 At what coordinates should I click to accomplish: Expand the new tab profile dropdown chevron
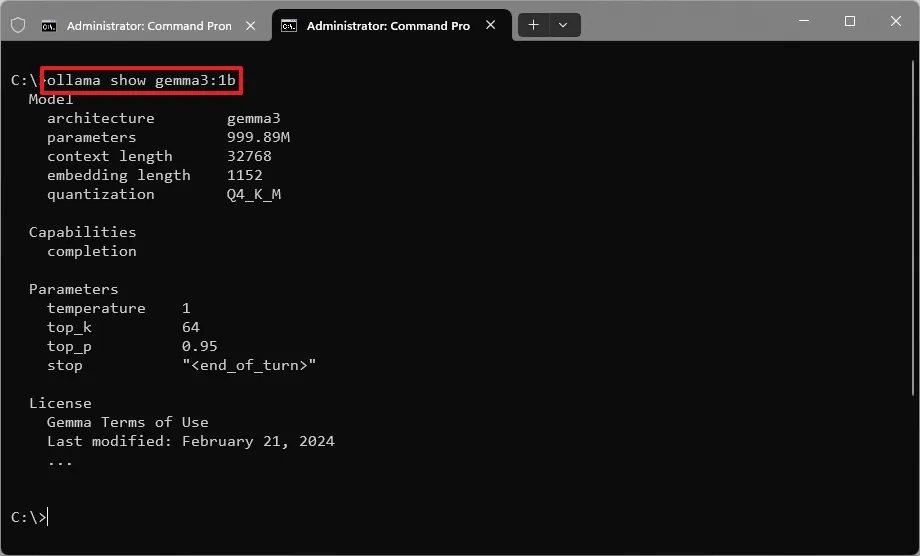tap(564, 26)
